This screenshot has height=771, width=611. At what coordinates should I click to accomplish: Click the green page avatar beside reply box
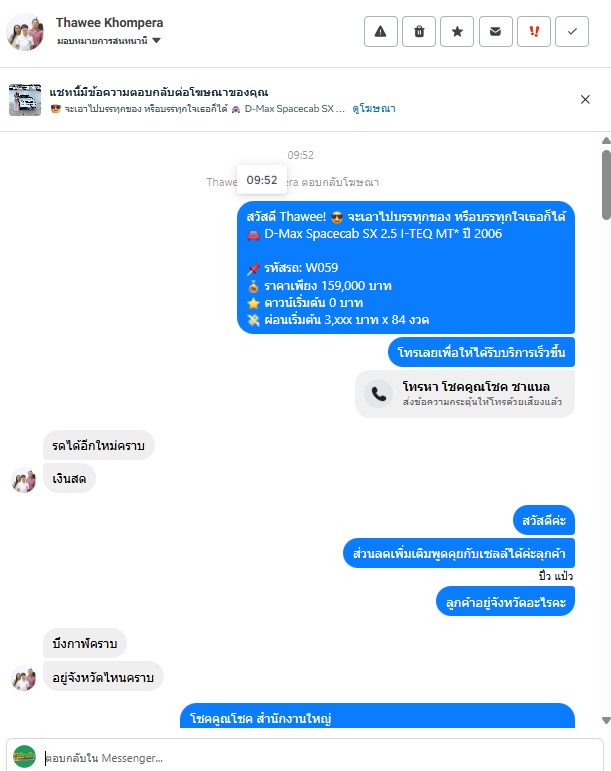(24, 757)
